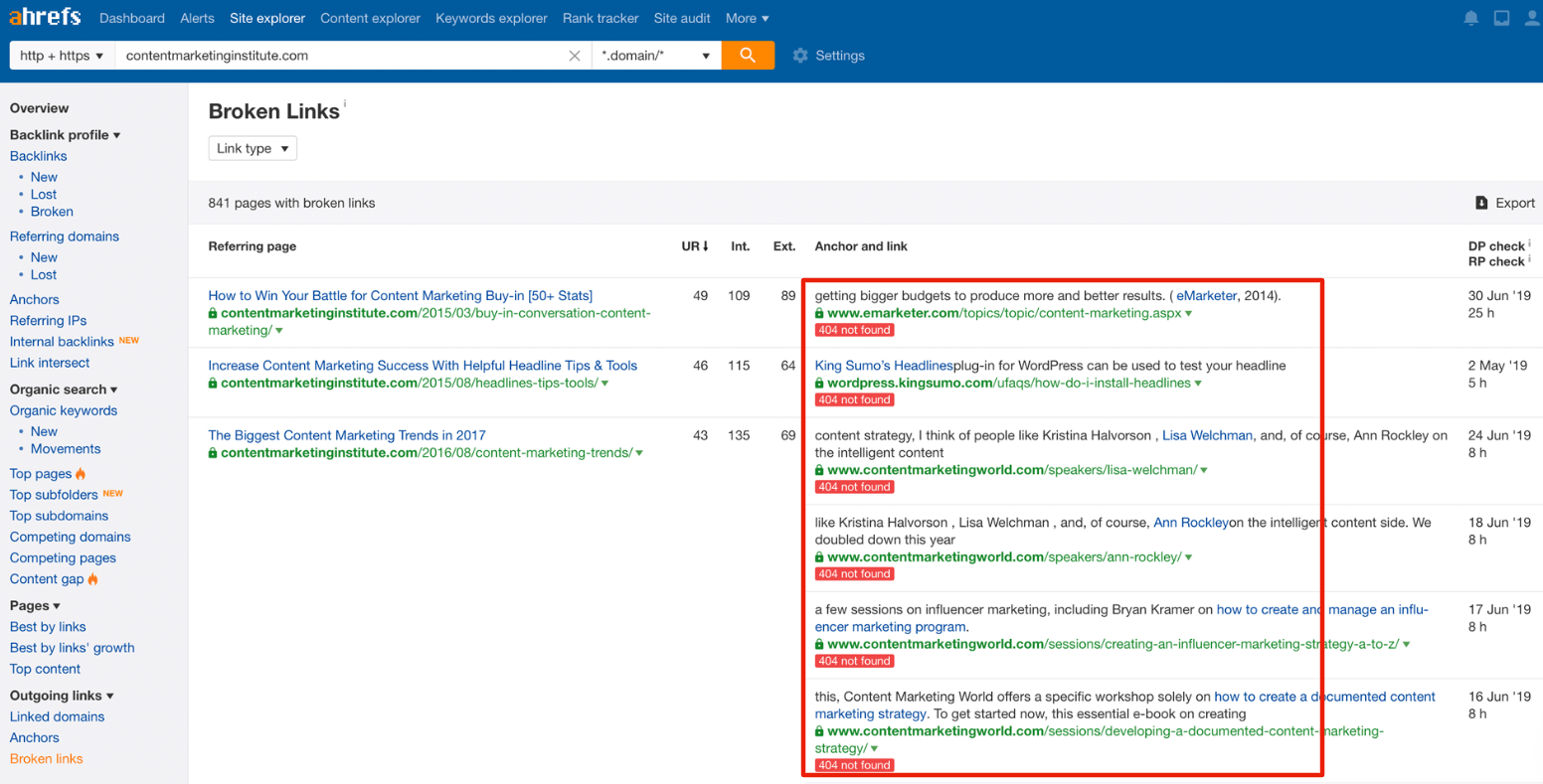The width and height of the screenshot is (1543, 784).
Task: Select the Site explorer tab
Action: 267,18
